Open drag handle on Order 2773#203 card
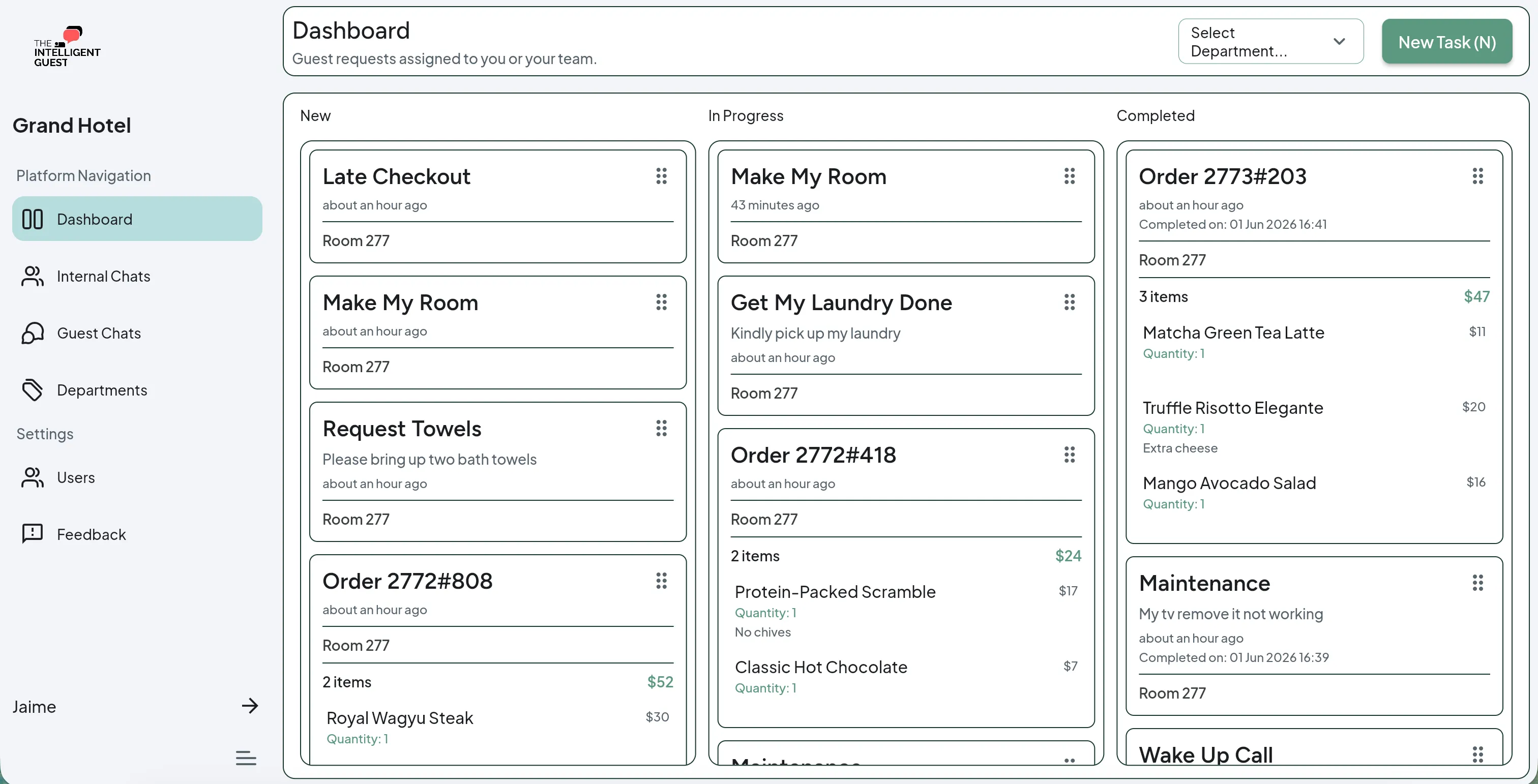The height and width of the screenshot is (784, 1538). (x=1477, y=176)
